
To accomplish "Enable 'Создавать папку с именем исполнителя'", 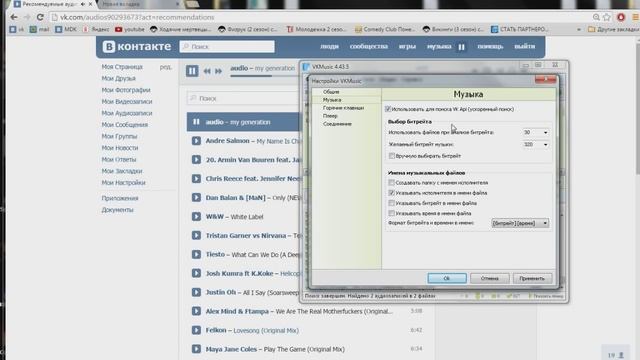I will pyautogui.click(x=391, y=183).
